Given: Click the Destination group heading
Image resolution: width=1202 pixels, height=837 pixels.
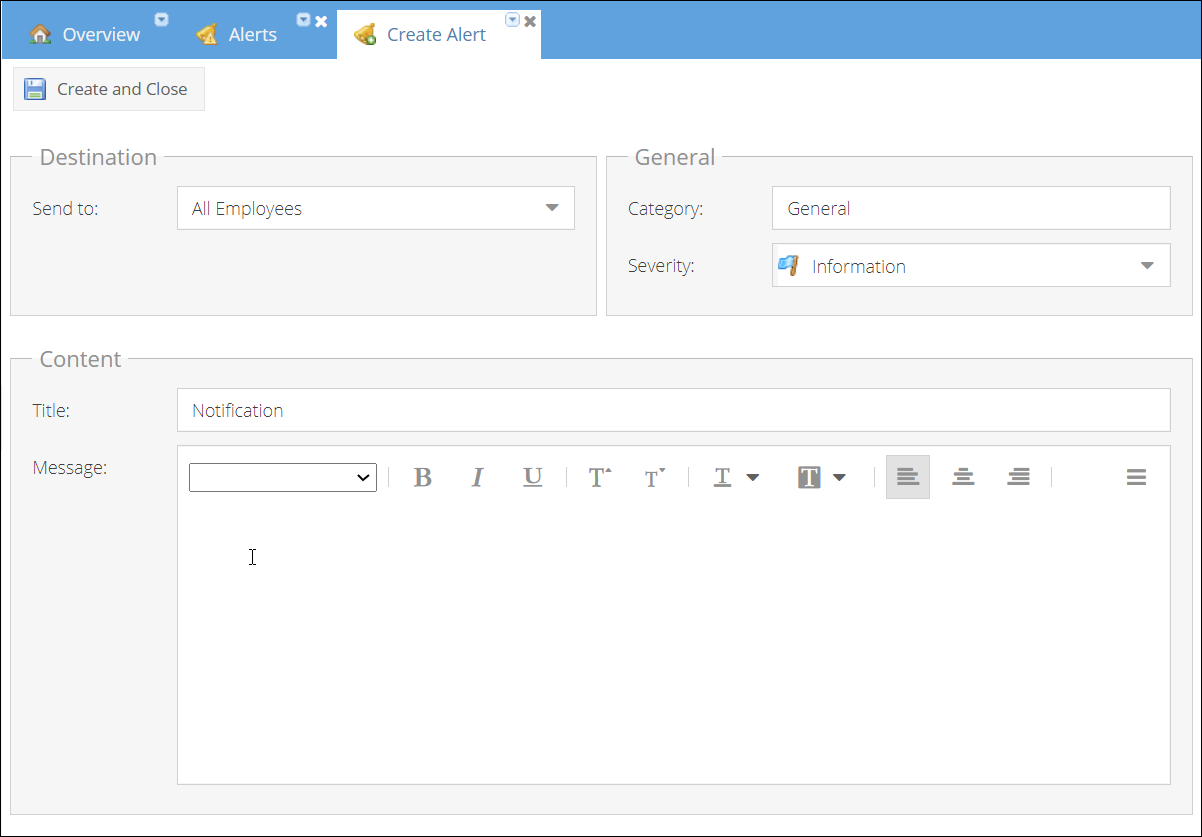Looking at the screenshot, I should tap(98, 157).
